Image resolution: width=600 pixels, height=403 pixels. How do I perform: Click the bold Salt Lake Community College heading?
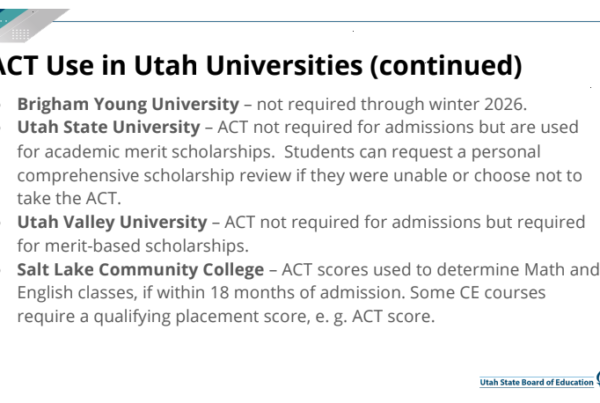[140, 269]
